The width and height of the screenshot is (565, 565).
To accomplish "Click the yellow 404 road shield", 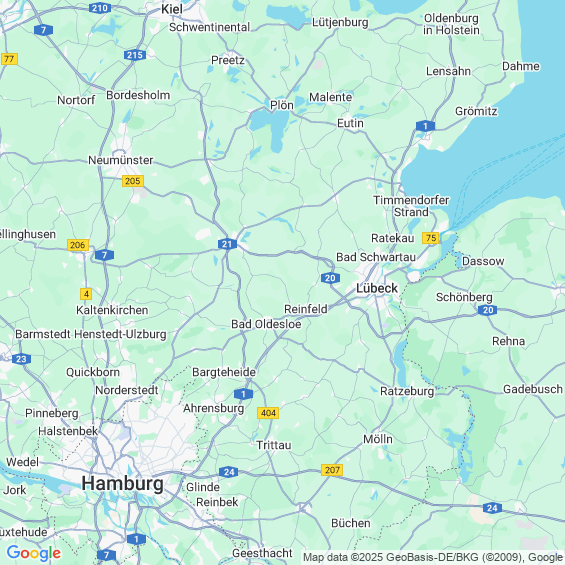I will point(268,413).
